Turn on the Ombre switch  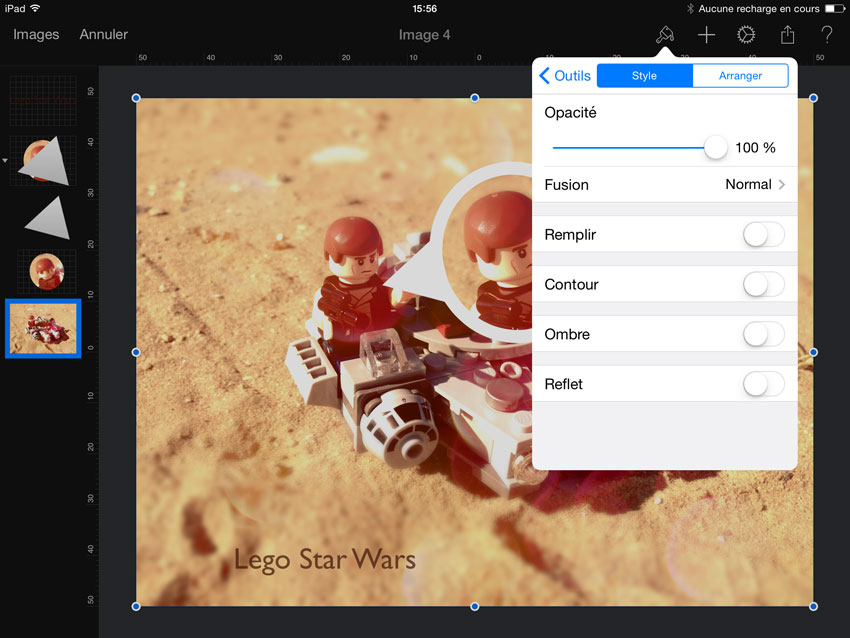763,334
